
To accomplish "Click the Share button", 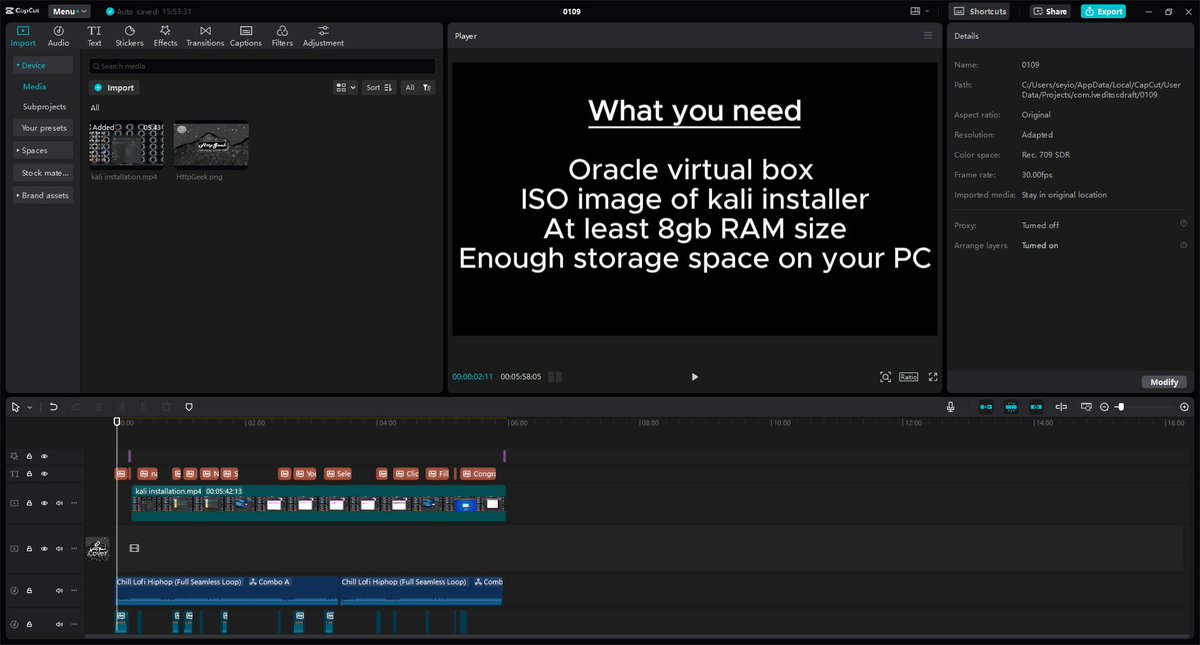I will coord(1050,11).
